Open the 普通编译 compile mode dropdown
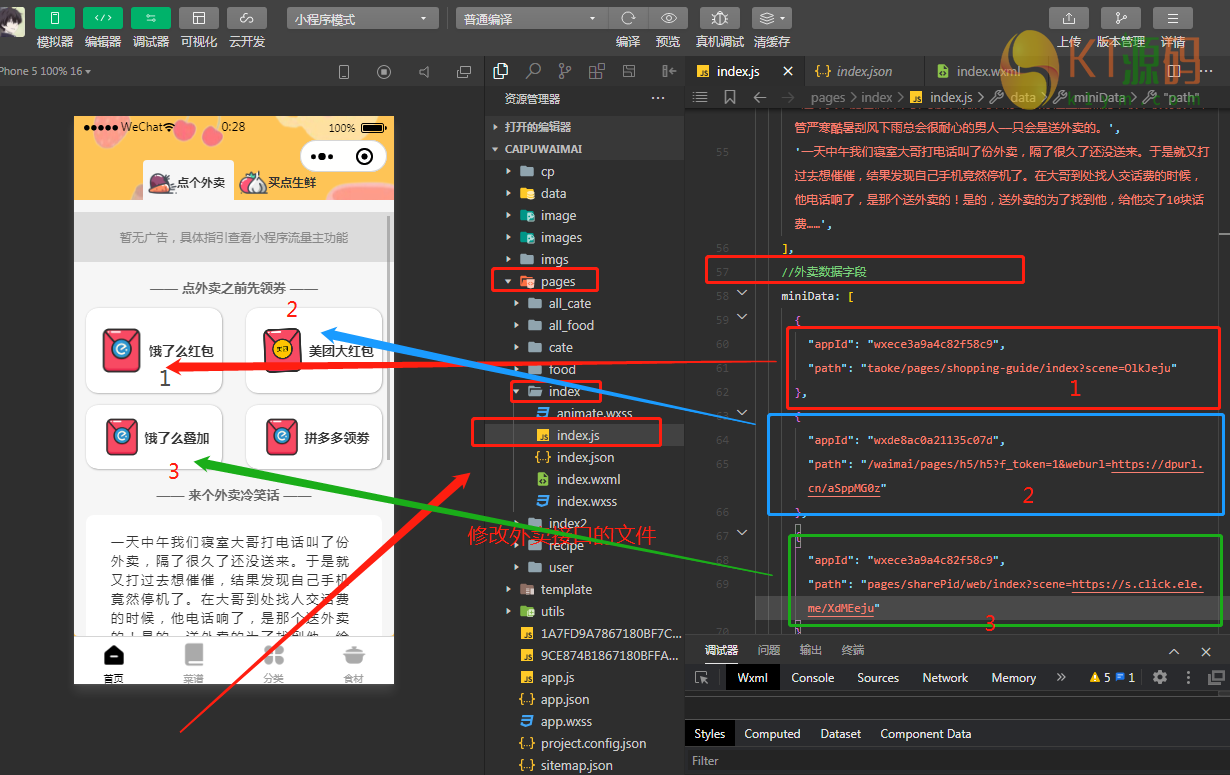The image size is (1230, 775). click(x=531, y=19)
